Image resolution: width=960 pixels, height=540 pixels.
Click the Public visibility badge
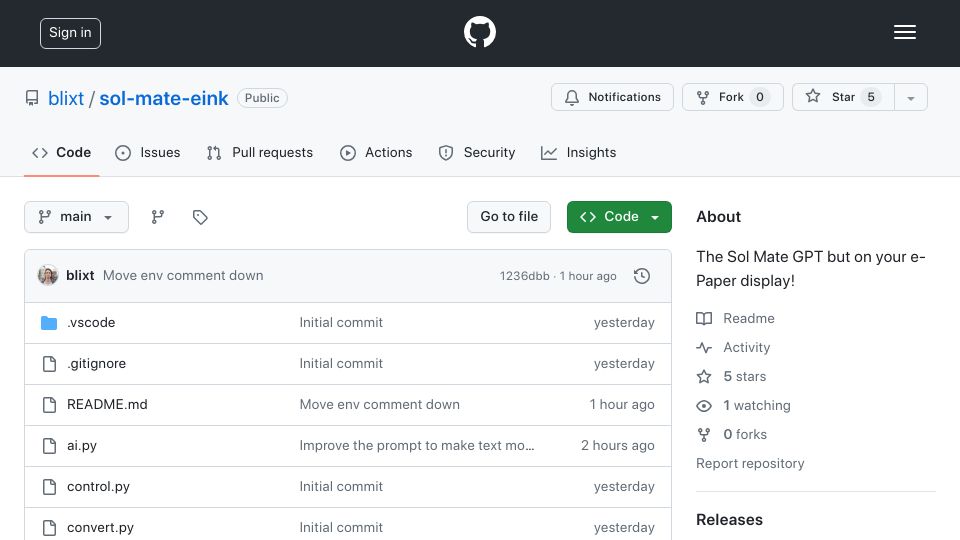point(262,98)
